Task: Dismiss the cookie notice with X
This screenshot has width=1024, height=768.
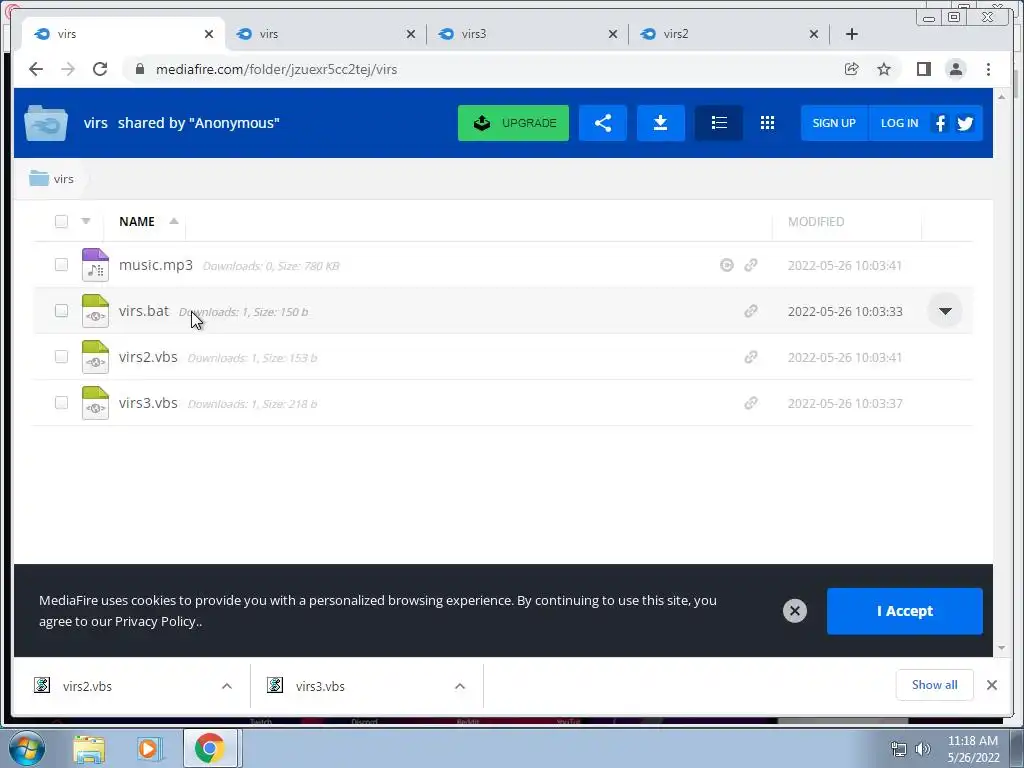Action: [795, 611]
